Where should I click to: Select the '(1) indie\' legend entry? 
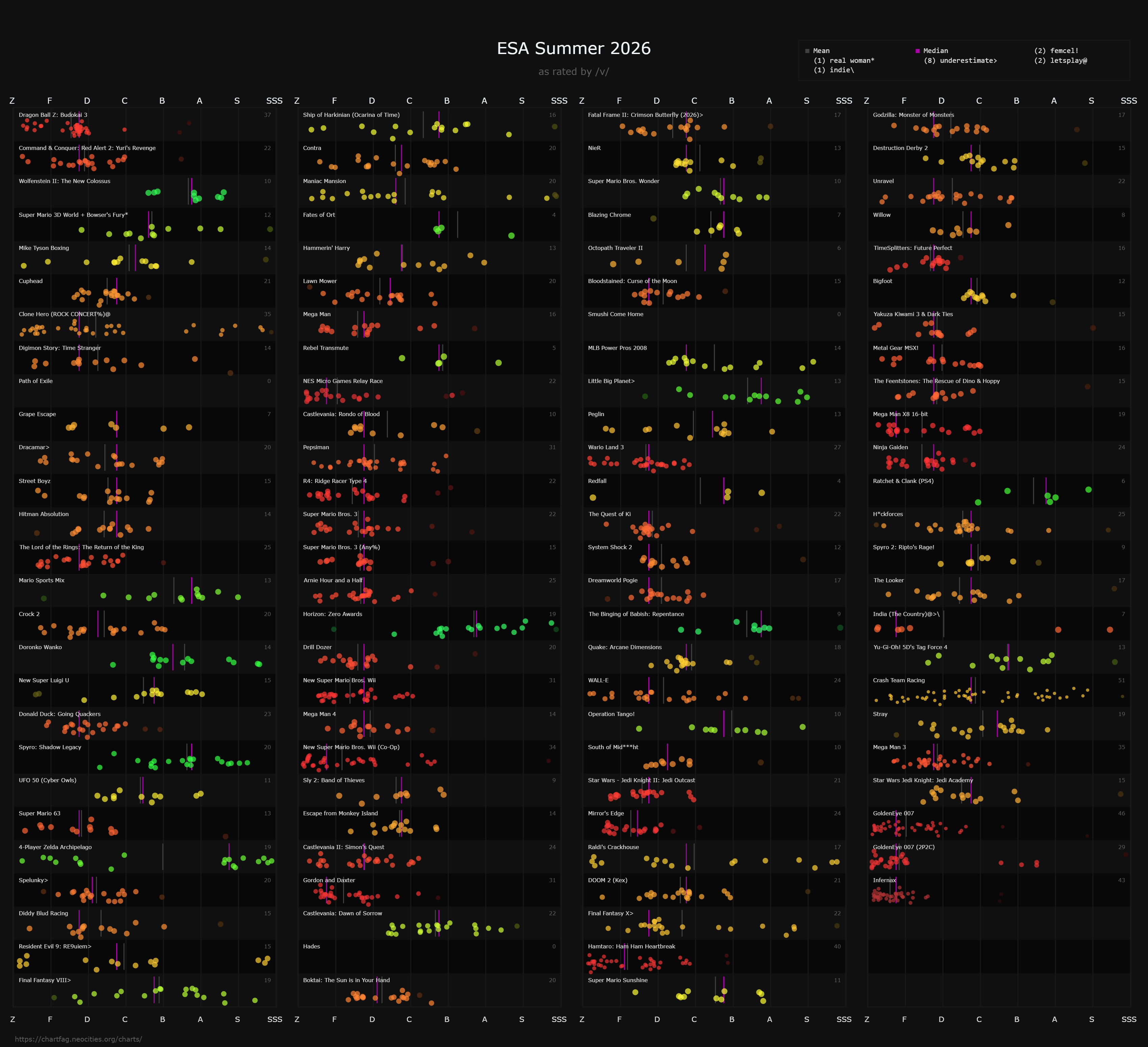(x=834, y=70)
